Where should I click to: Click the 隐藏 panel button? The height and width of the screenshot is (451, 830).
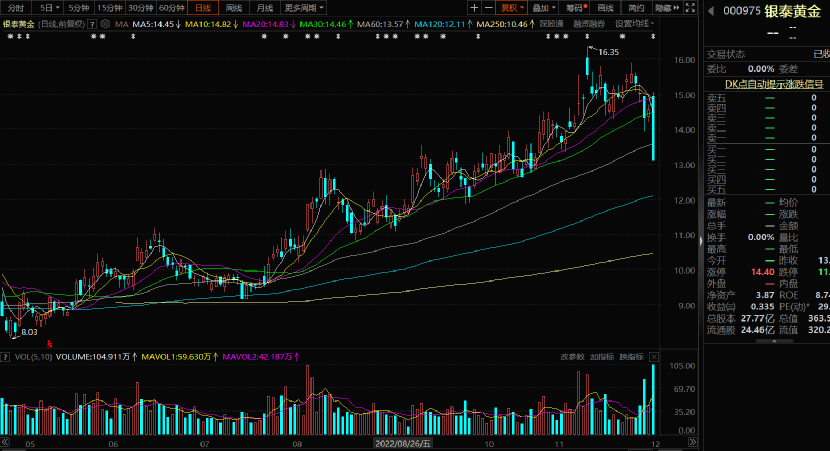click(667, 8)
